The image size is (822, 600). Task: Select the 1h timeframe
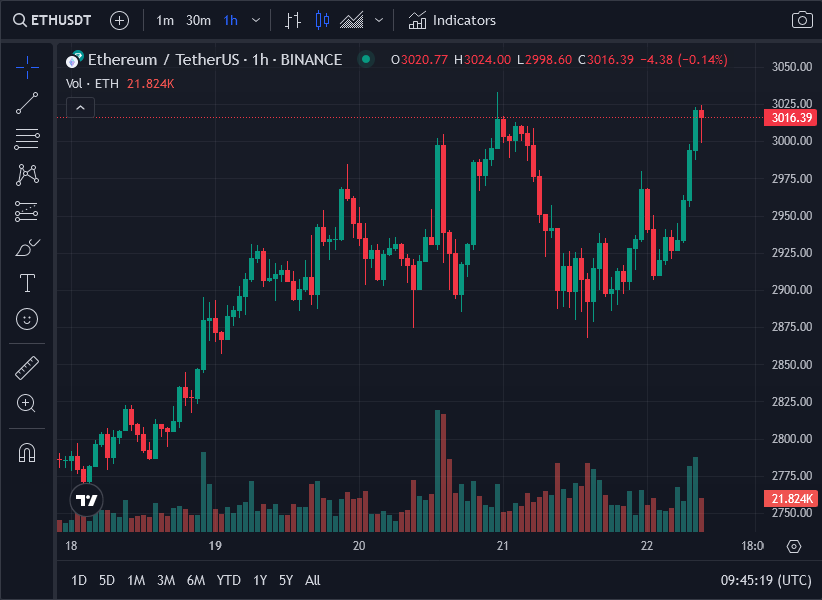231,20
